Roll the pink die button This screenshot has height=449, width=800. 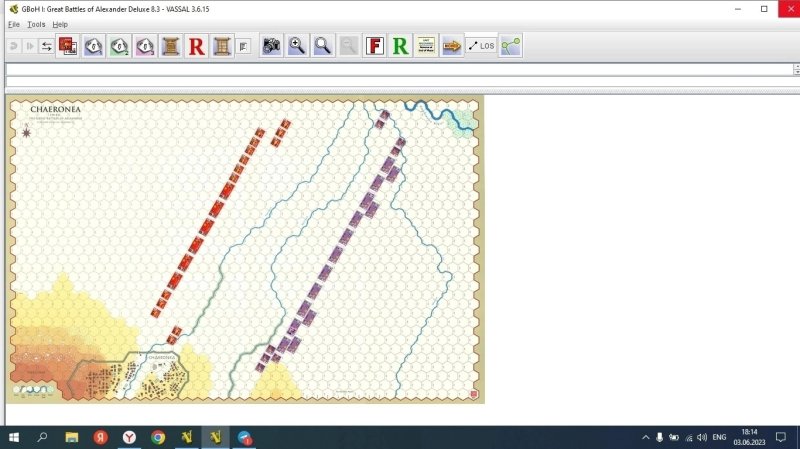pos(145,46)
